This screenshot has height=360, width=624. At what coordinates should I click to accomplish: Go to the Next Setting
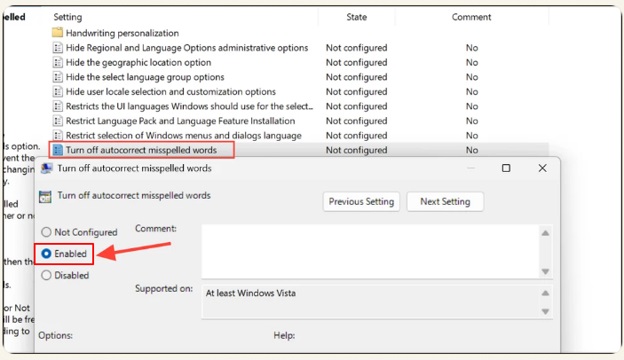click(x=445, y=202)
